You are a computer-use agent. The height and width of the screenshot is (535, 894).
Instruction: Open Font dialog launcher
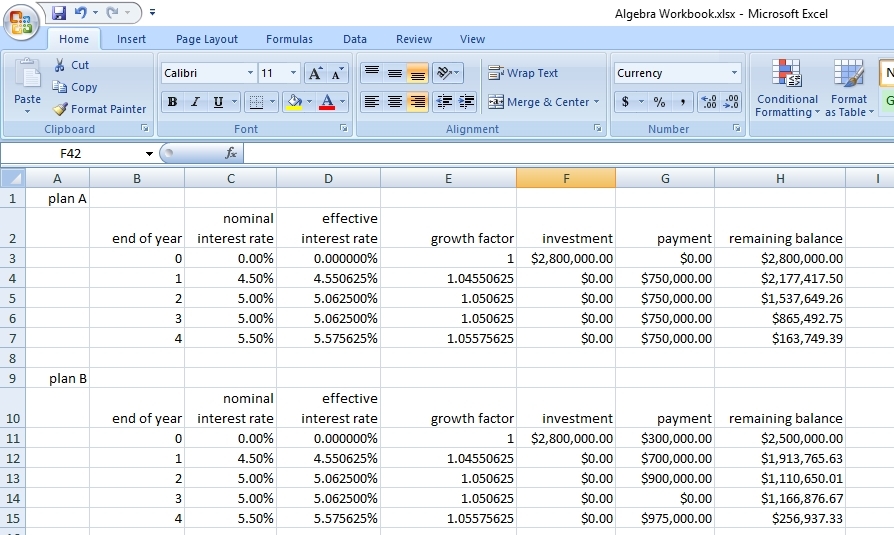344,129
